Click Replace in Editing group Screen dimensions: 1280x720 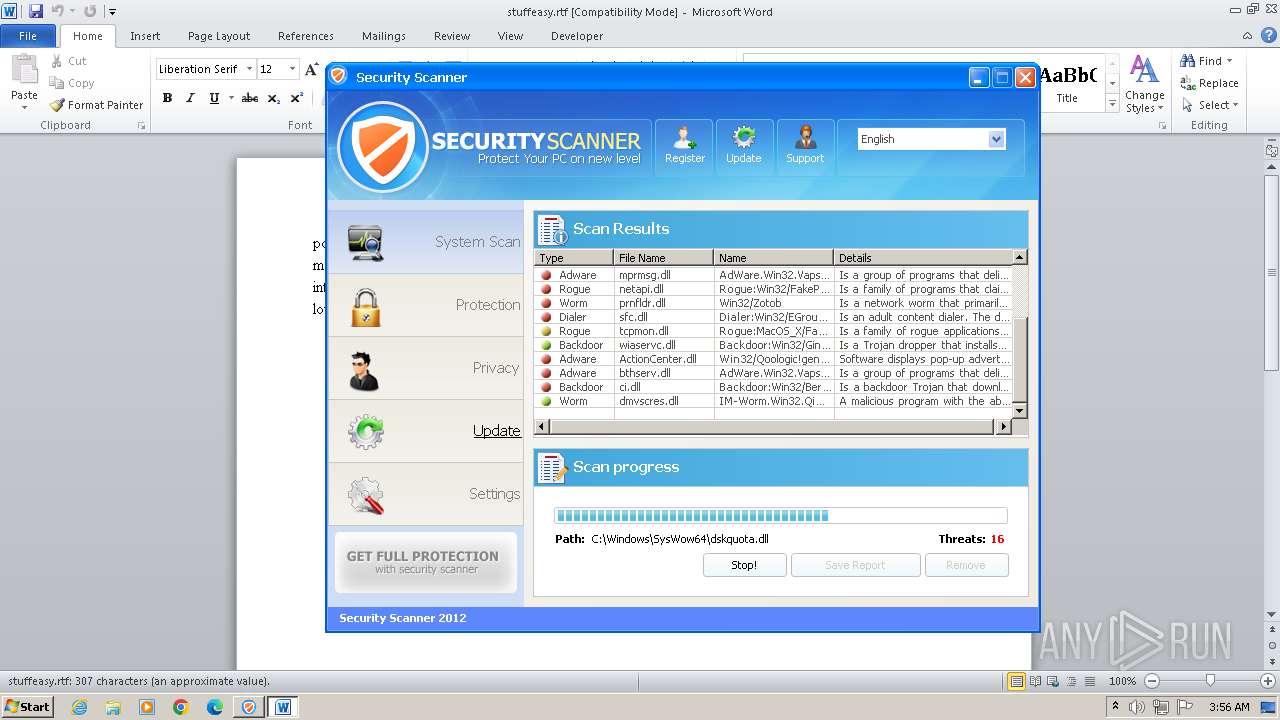click(1210, 83)
